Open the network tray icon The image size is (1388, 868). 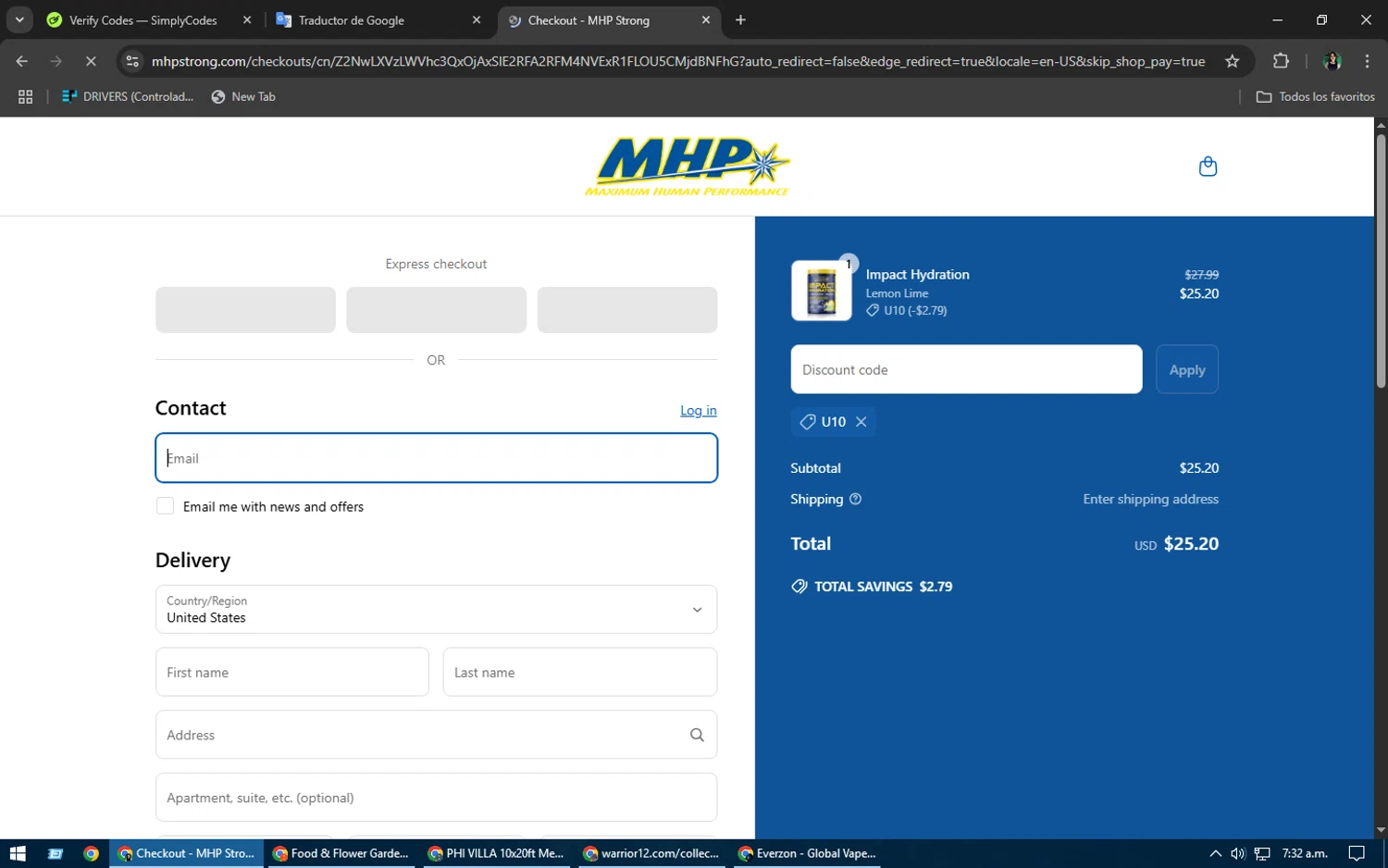tap(1262, 853)
